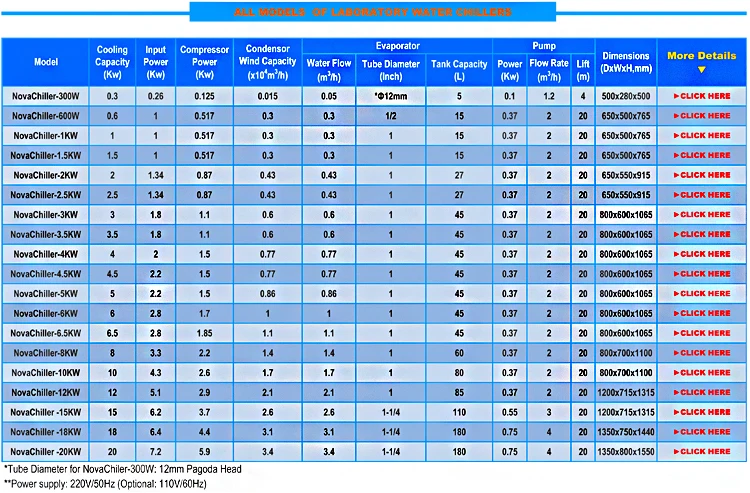This screenshot has width=750, height=493.
Task: Open CLICK HERE link for NovaChiller-3.5KW
Action: [x=702, y=234]
